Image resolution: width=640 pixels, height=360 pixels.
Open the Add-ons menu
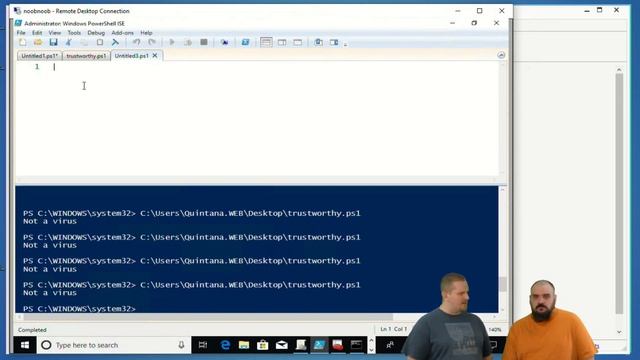[122, 33]
